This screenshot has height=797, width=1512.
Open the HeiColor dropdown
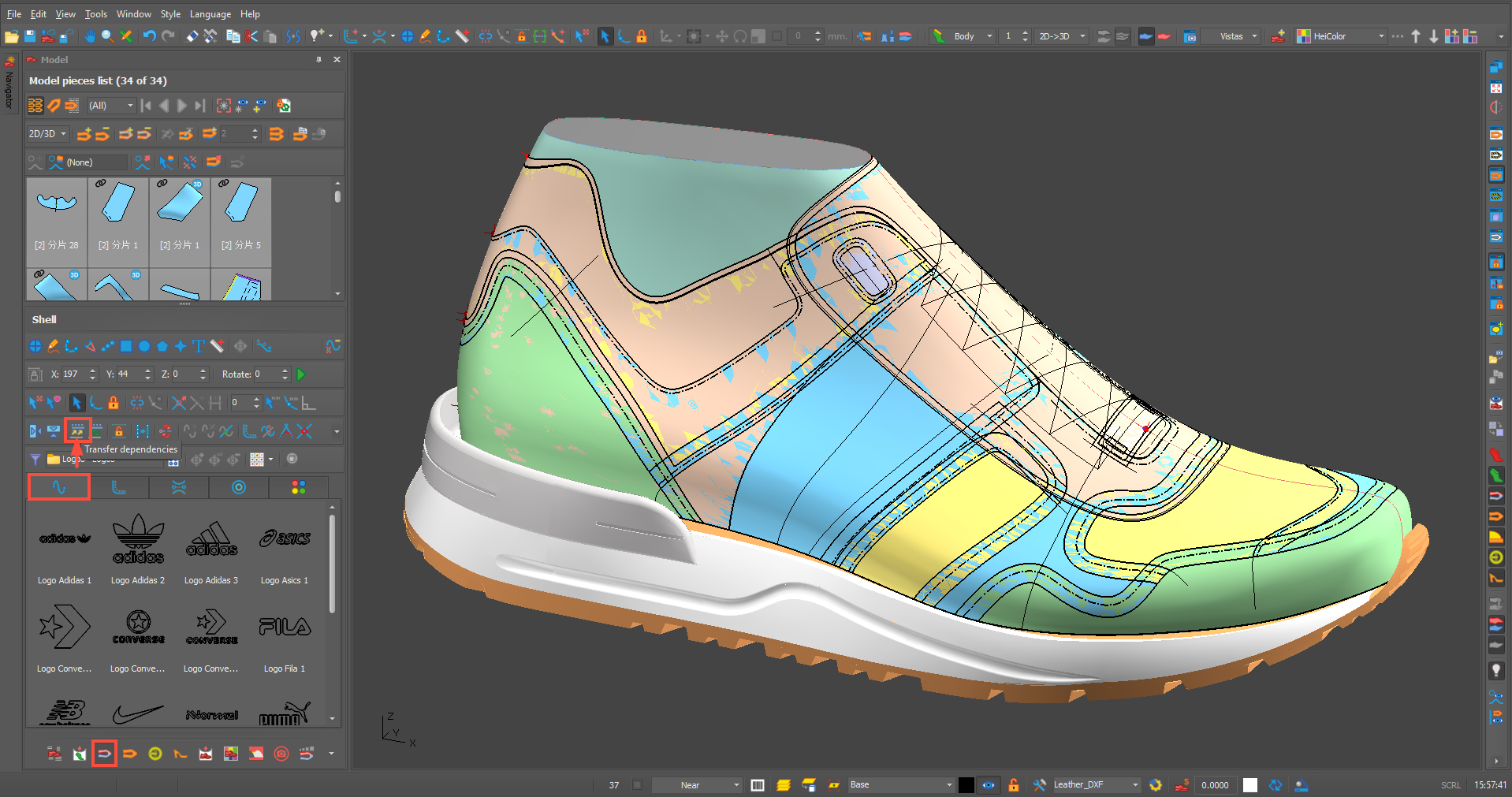[1380, 36]
